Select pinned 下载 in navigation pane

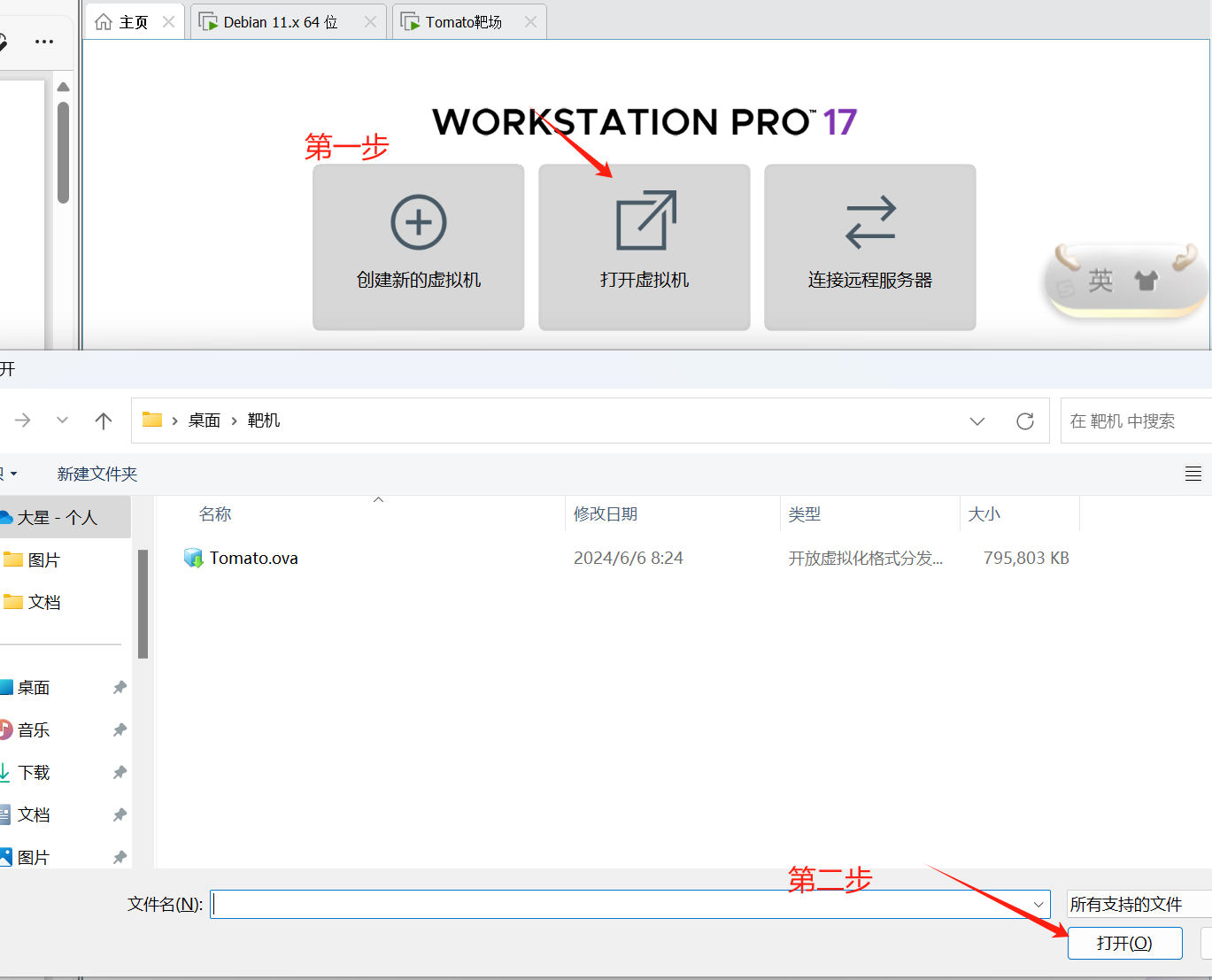(34, 773)
